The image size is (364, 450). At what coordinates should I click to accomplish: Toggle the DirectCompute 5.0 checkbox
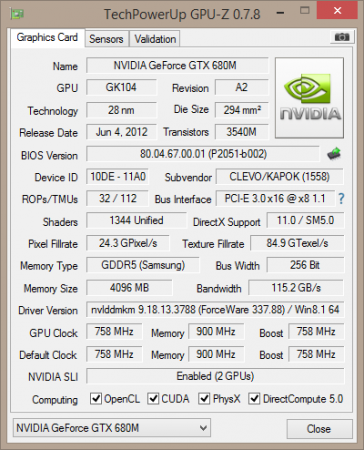coord(254,398)
